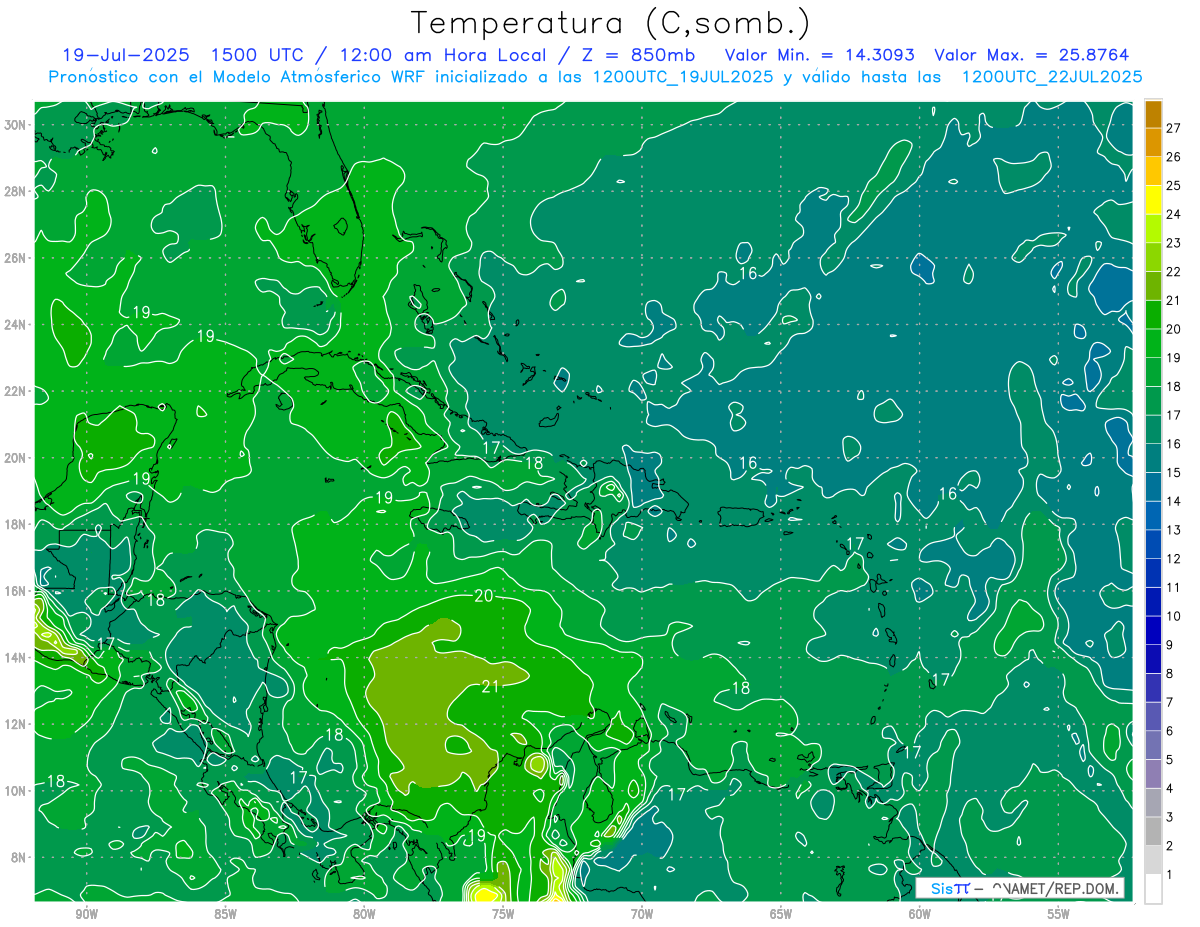1200x927 pixels.
Task: Click the 24N latitude axis label
Action: coord(17,325)
